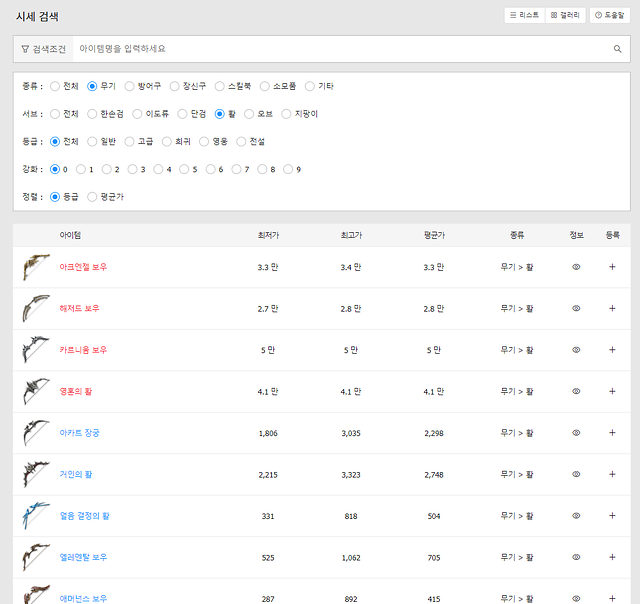Open info eye icon for 카르니움 보우
This screenshot has width=640, height=604.
coord(576,350)
